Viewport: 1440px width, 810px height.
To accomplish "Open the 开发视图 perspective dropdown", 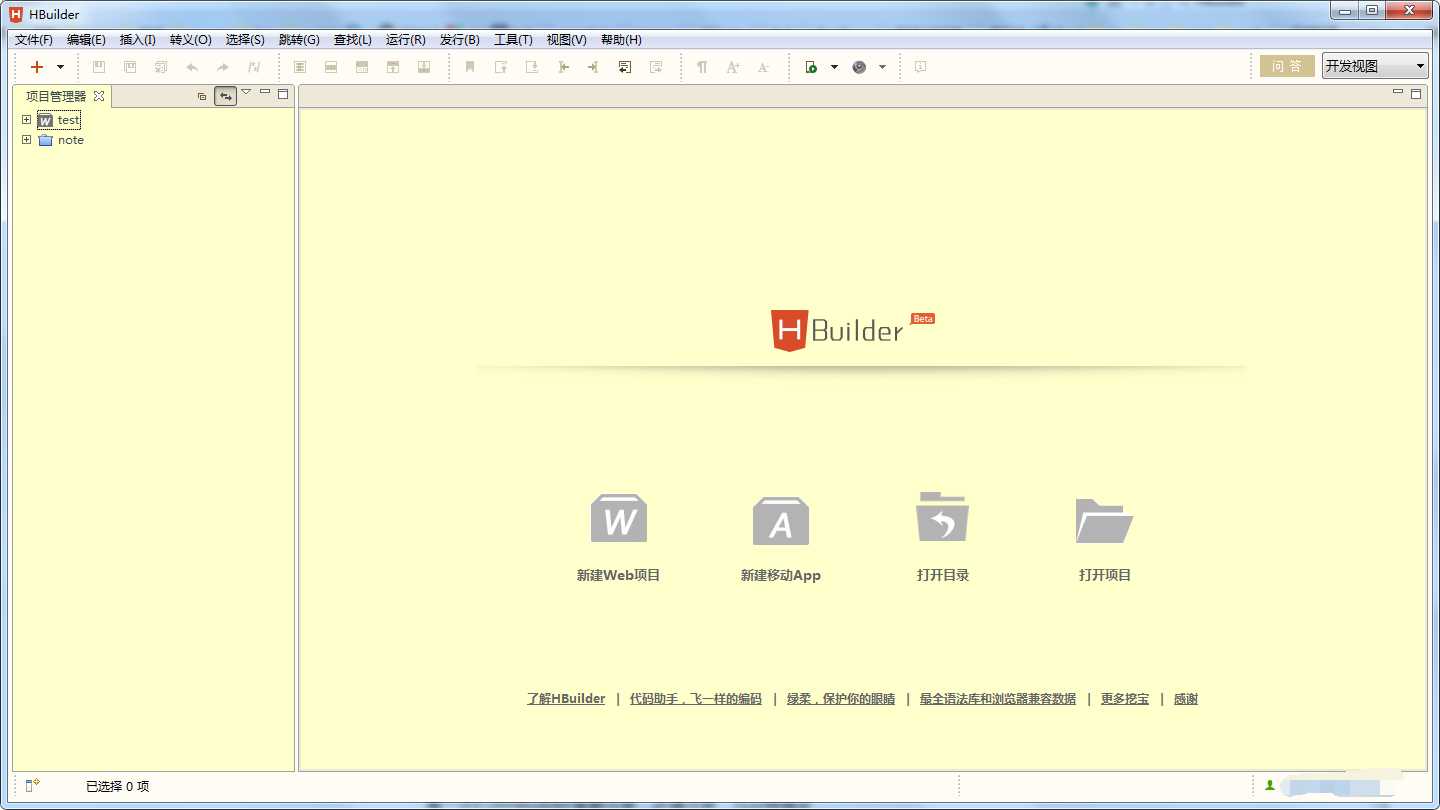I will 1375,66.
